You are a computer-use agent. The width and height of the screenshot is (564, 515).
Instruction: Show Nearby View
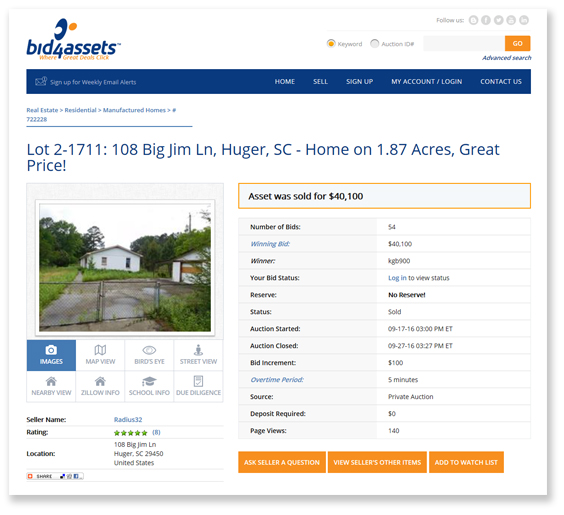51,386
